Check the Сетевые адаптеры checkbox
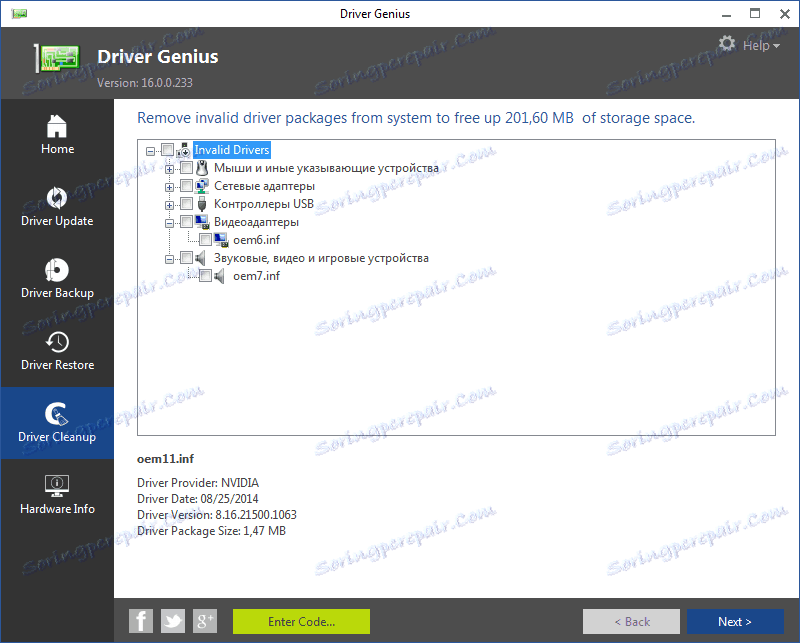The image size is (800, 643). (186, 186)
